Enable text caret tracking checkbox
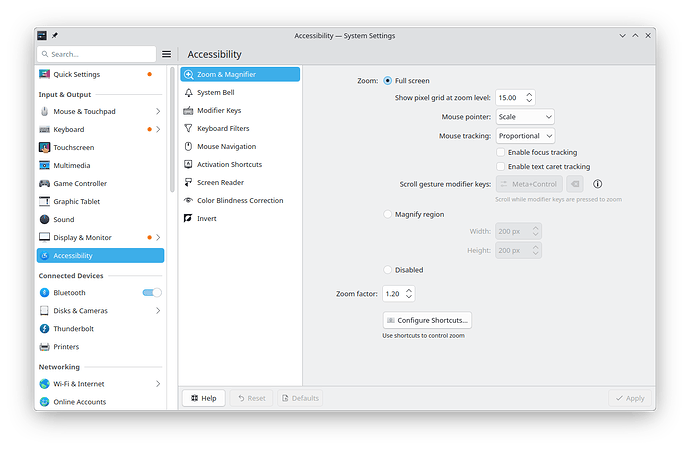This screenshot has height=451, width=690. 501,166
